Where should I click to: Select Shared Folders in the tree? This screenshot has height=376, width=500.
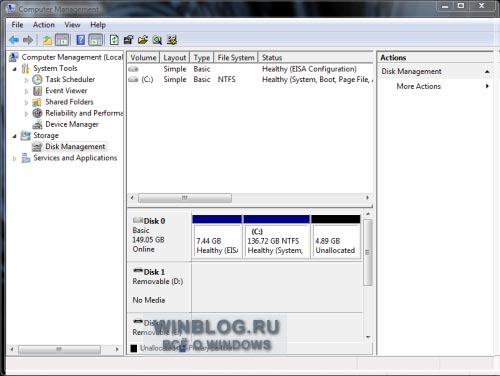click(69, 102)
